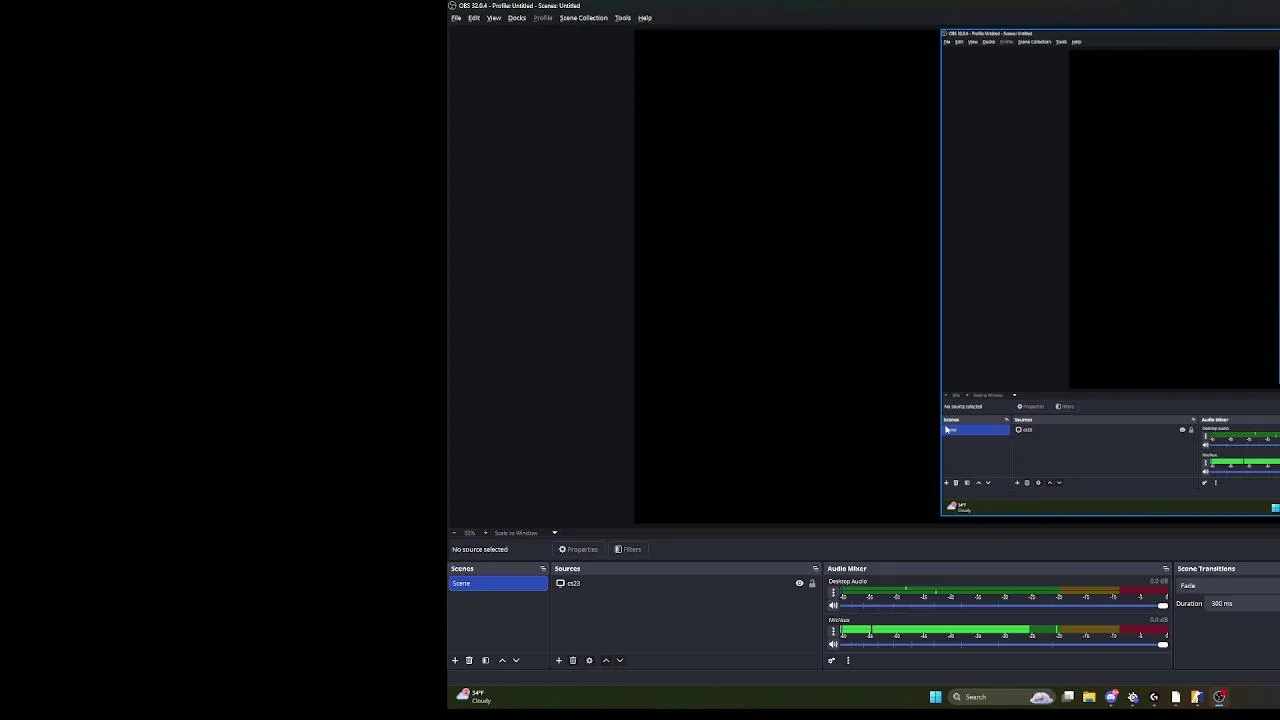Mute Mic/Aux speaker icon
The height and width of the screenshot is (720, 1280).
[x=833, y=644]
